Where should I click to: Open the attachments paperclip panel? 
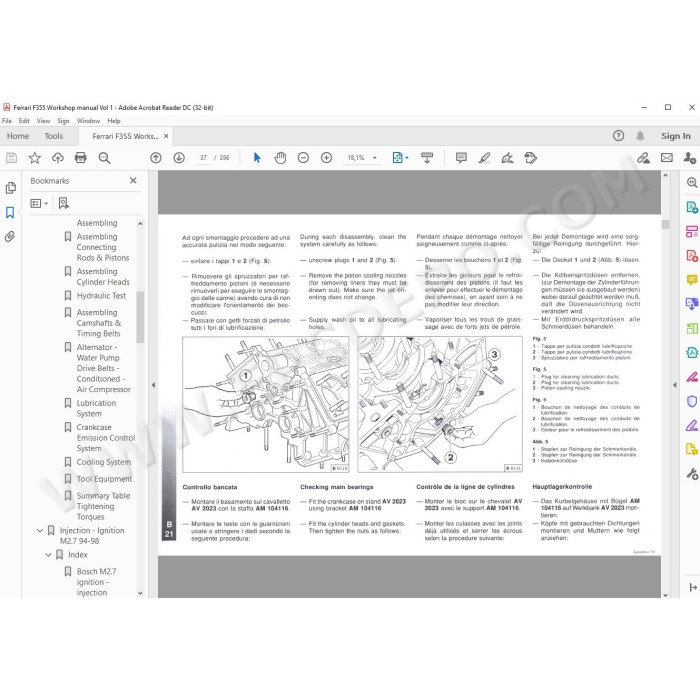[10, 236]
